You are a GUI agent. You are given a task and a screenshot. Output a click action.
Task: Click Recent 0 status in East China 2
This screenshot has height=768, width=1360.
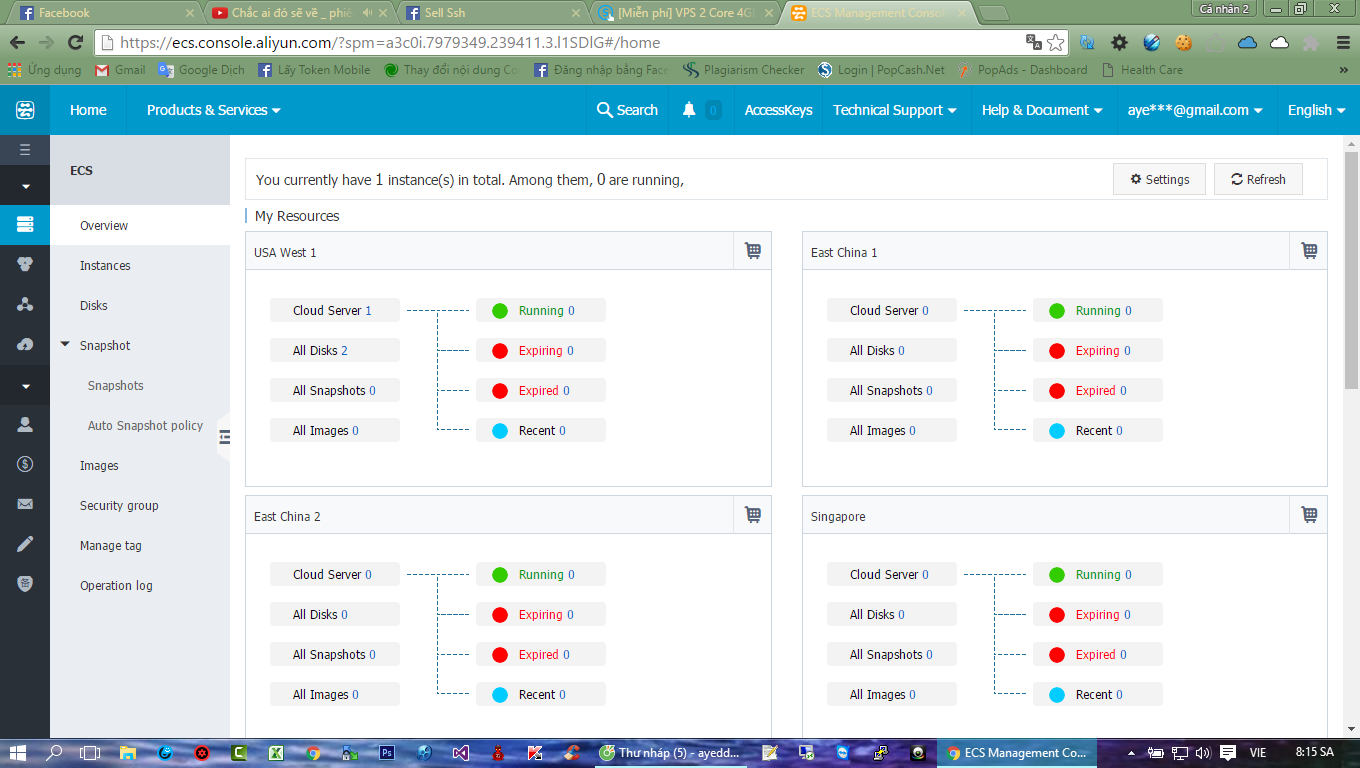(540, 694)
